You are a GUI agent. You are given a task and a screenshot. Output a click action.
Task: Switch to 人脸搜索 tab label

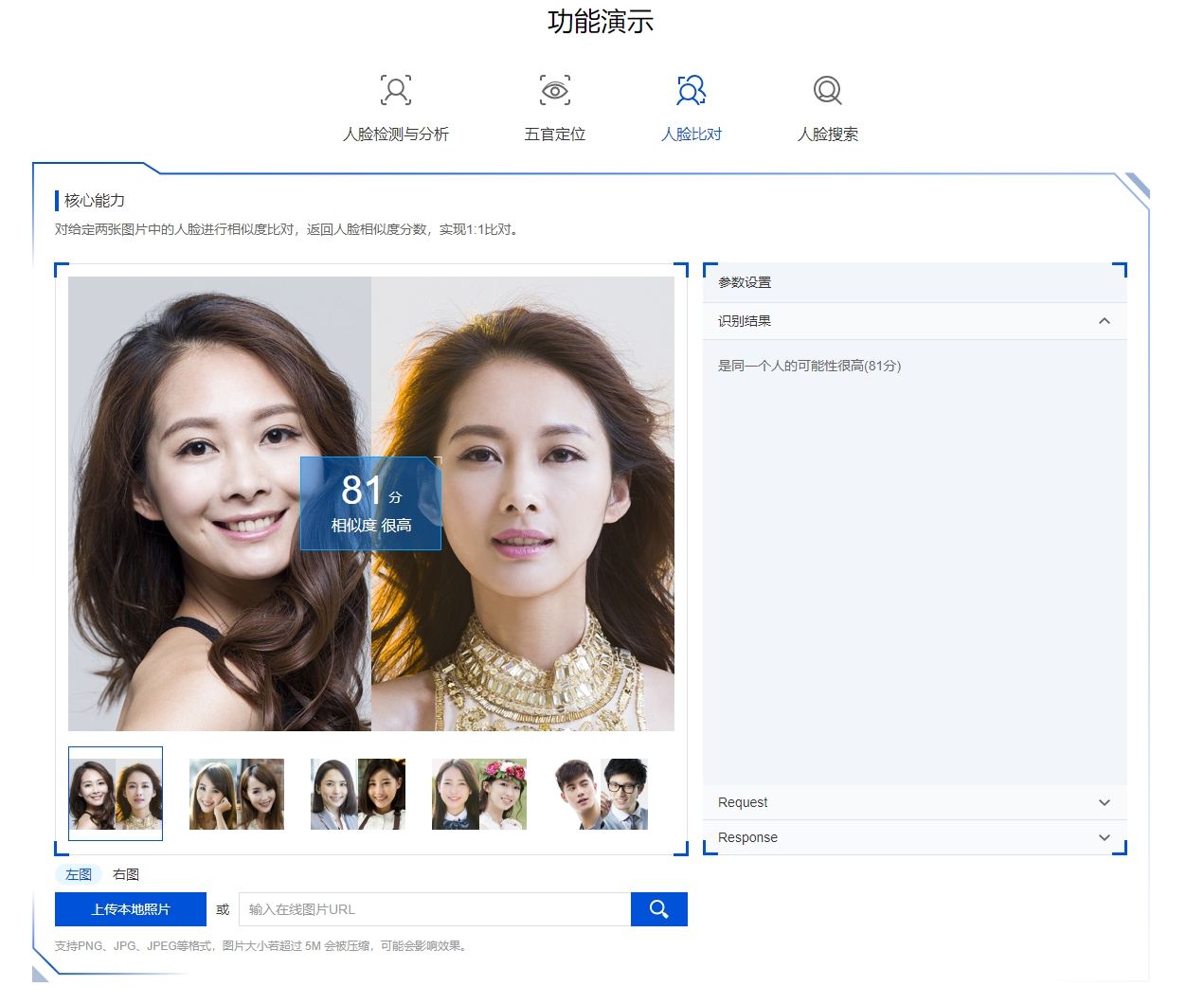[x=828, y=134]
